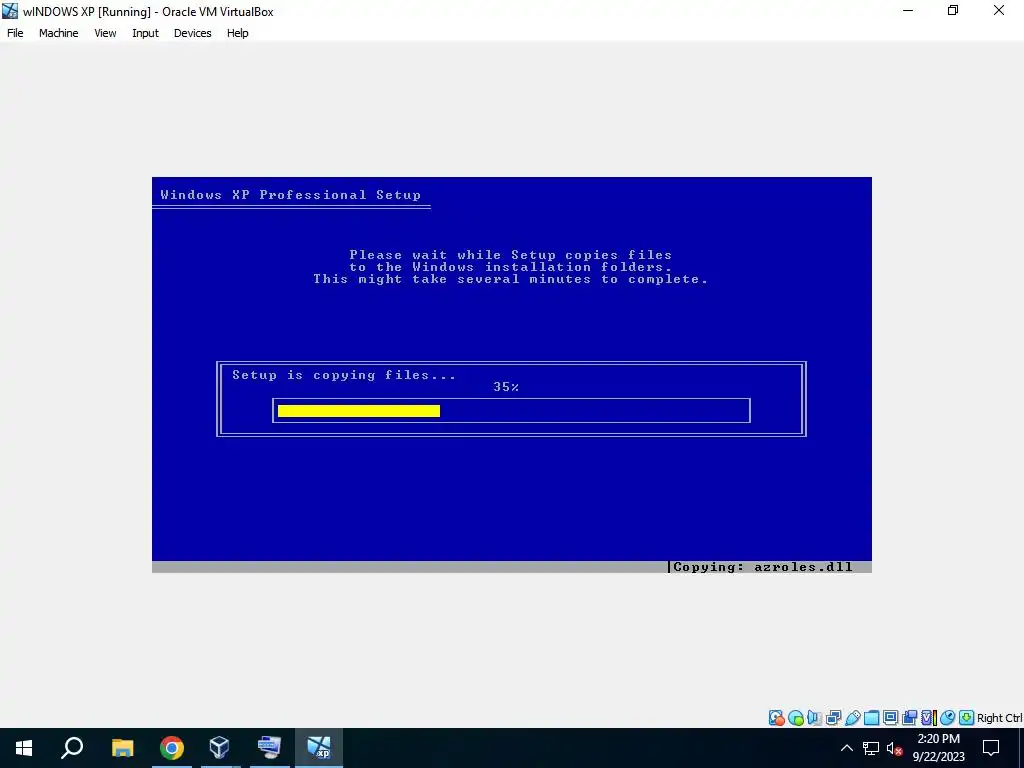Open the Windows Start menu
Image resolution: width=1024 pixels, height=768 pixels.
point(24,748)
